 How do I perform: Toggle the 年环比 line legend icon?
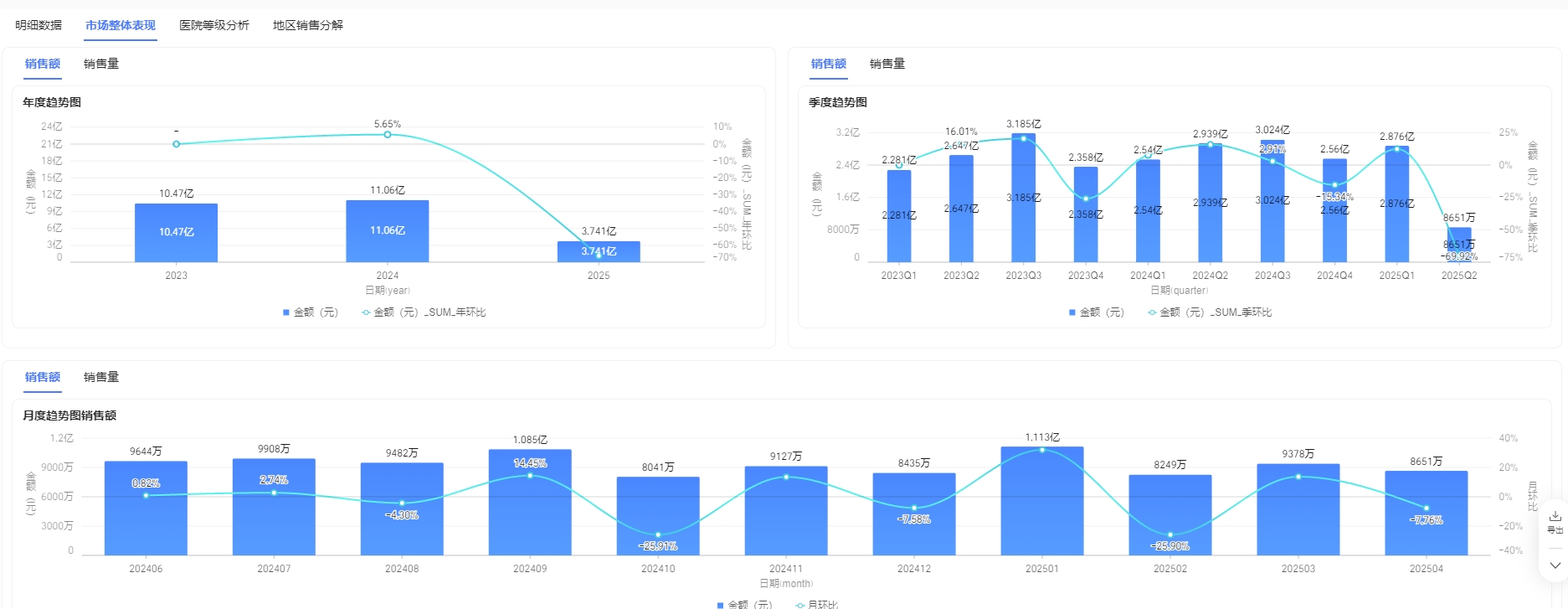click(366, 312)
